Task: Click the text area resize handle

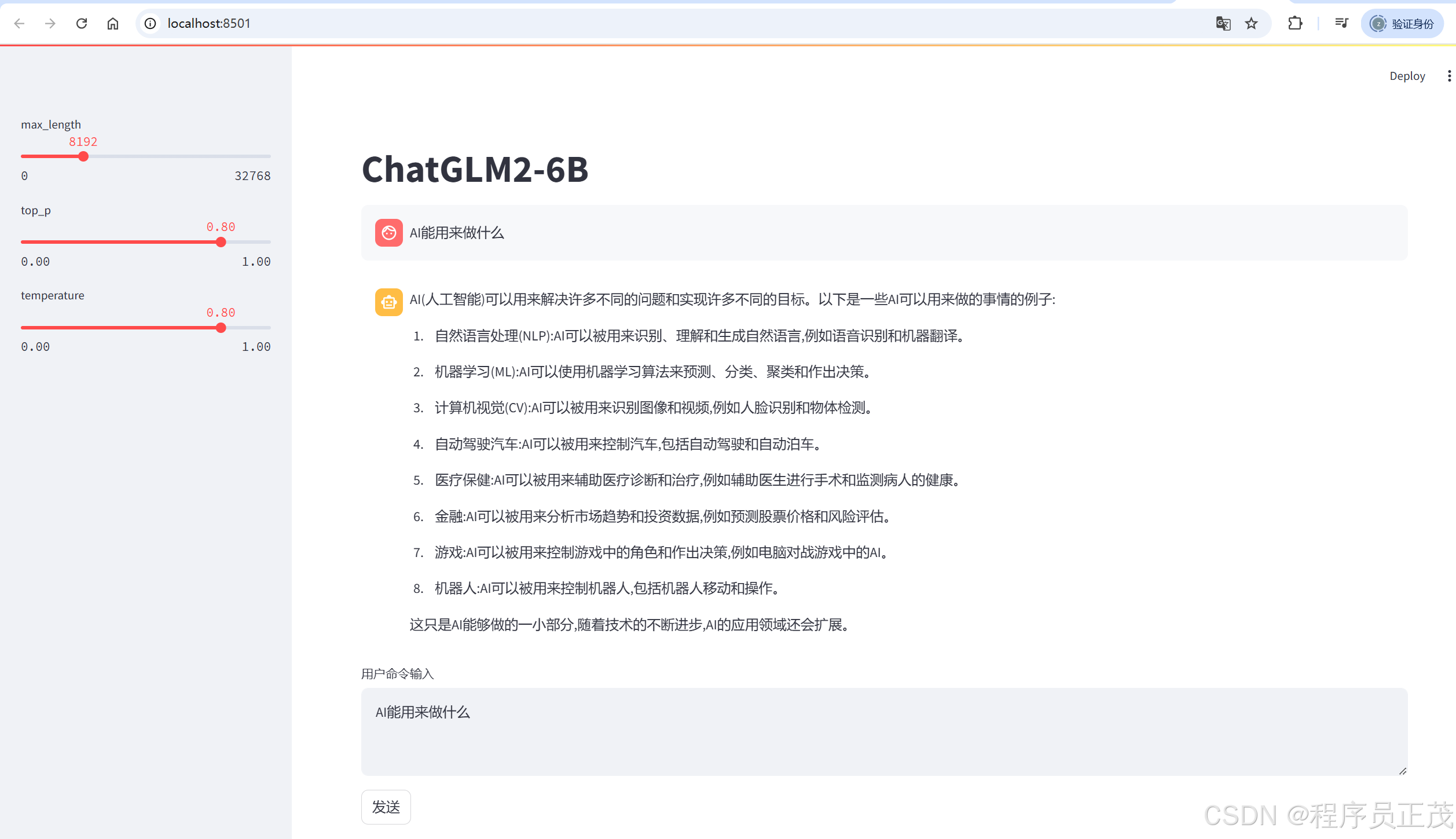Action: (x=1402, y=771)
